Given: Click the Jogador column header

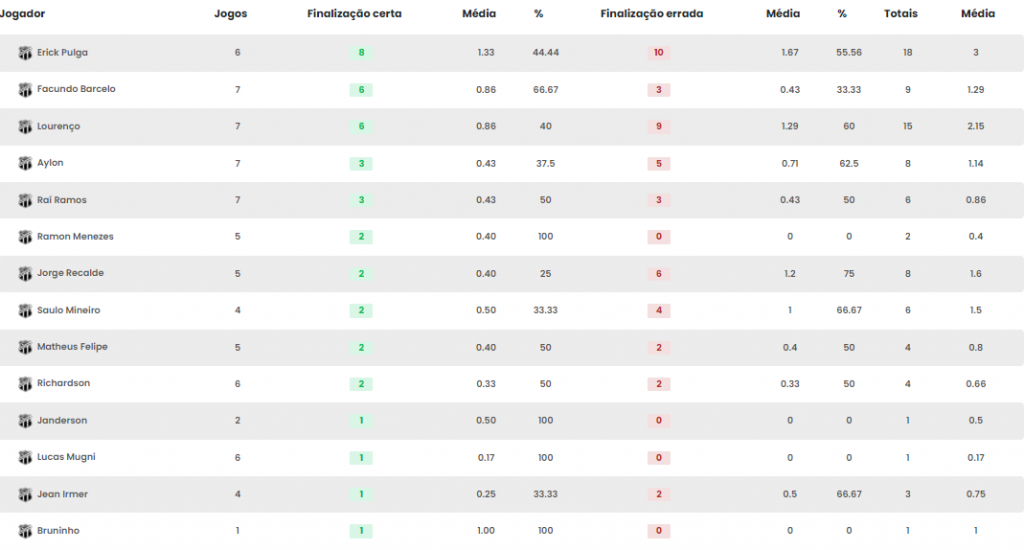Looking at the screenshot, I should (22, 14).
